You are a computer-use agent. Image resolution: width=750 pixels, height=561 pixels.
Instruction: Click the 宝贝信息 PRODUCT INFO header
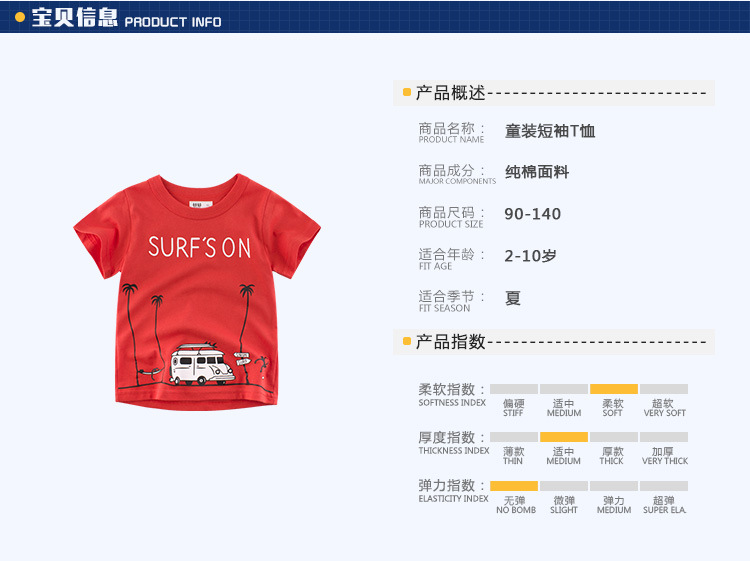(126, 18)
